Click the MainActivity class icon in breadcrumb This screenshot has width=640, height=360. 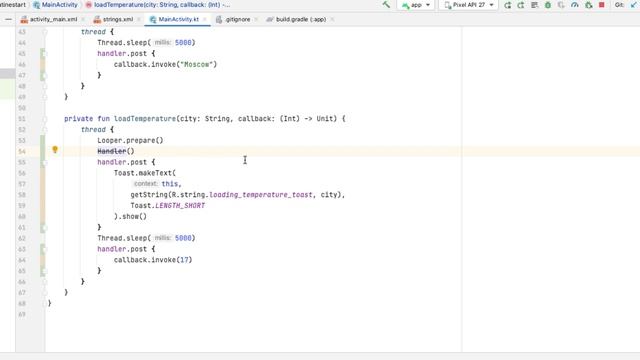point(36,5)
